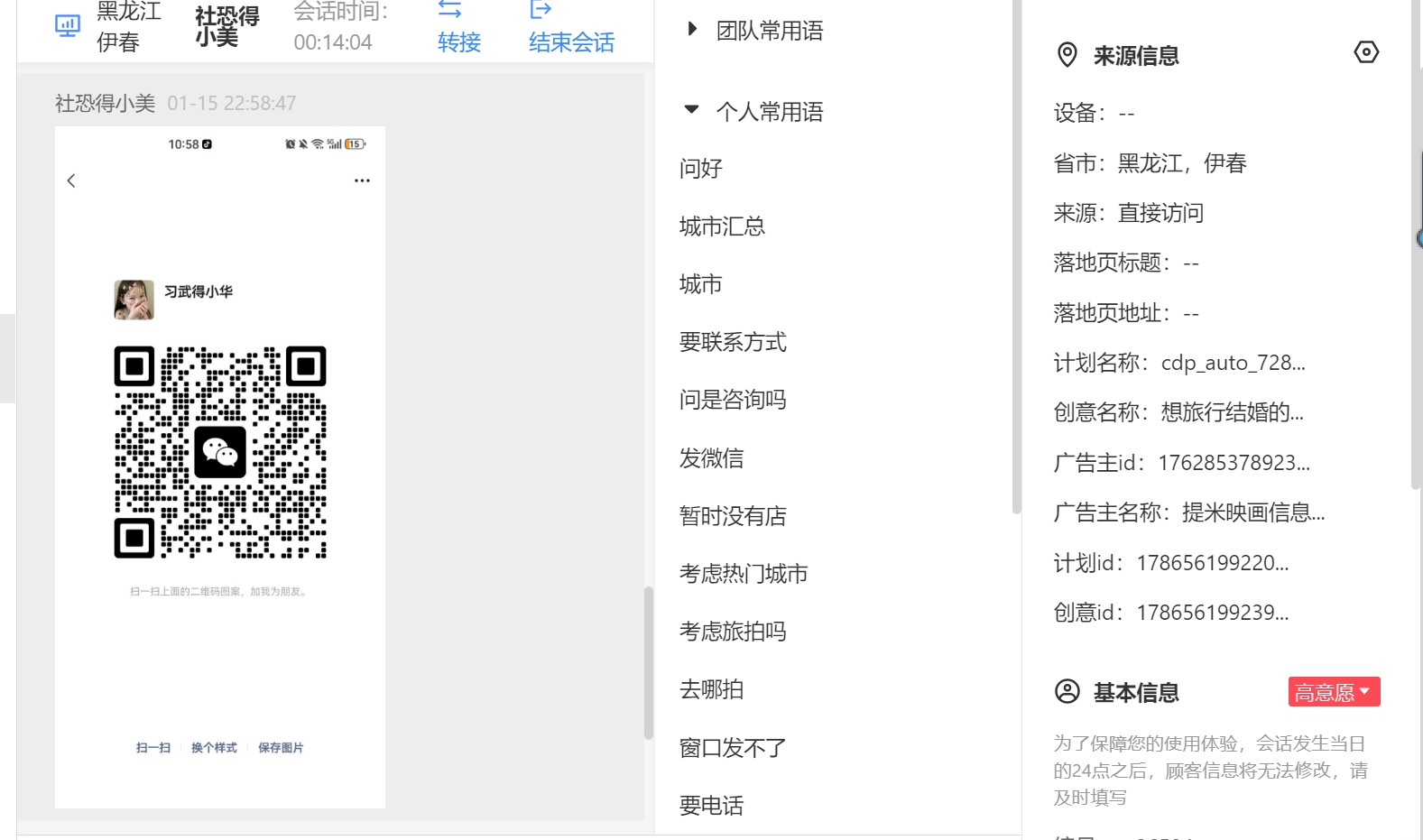Screen dimensions: 1423x840
Task: Open the hexagon settings icon in 来源信息
Action: pos(1366,52)
